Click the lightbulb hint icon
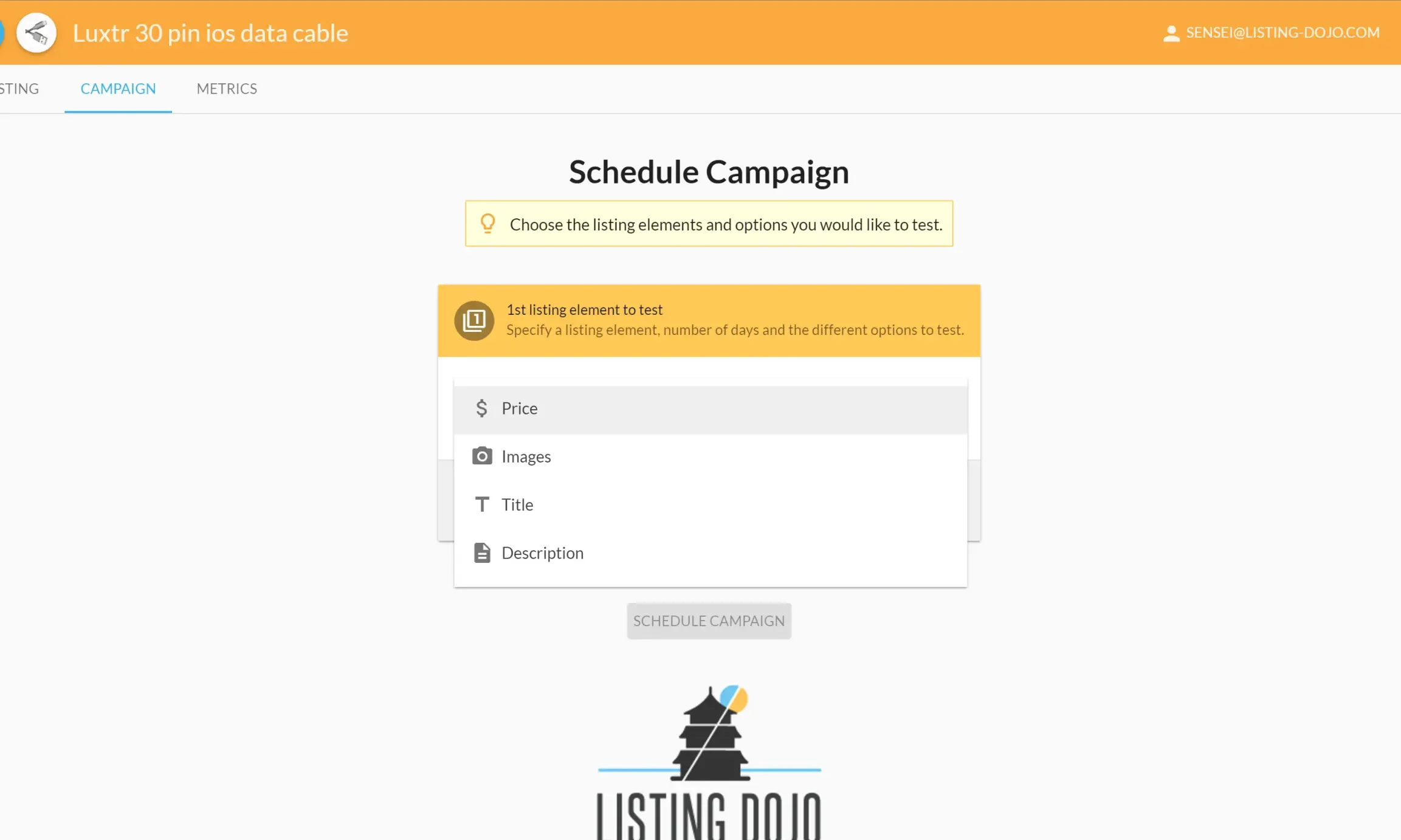This screenshot has width=1401, height=840. tap(487, 224)
